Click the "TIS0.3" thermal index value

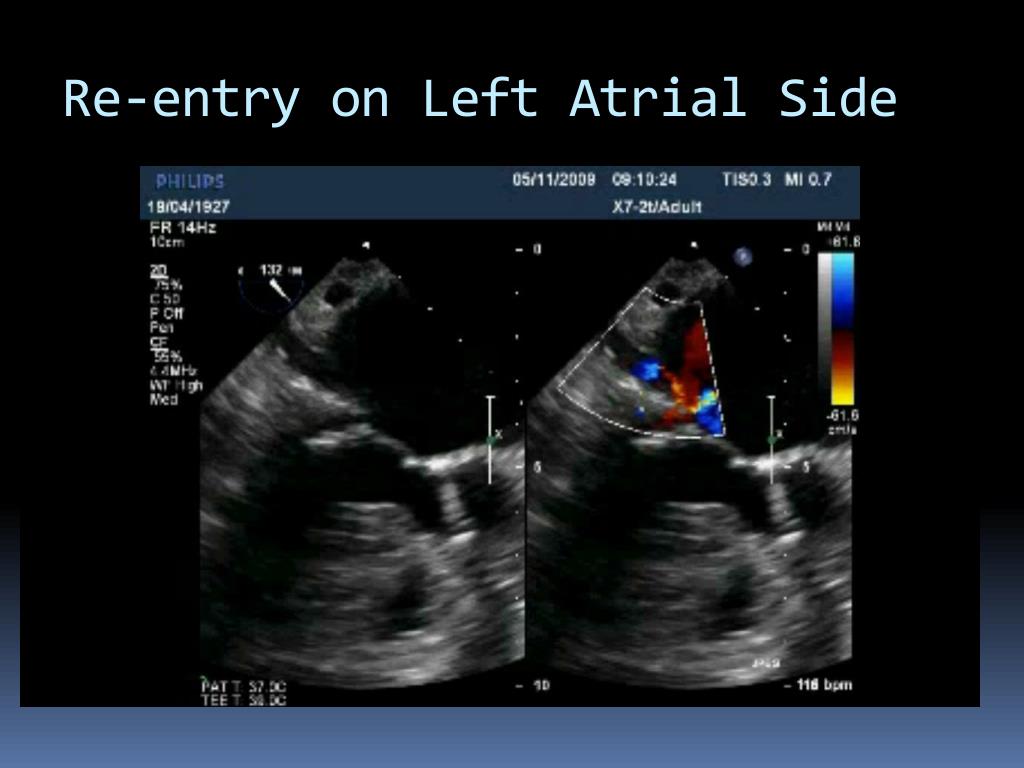tap(746, 179)
